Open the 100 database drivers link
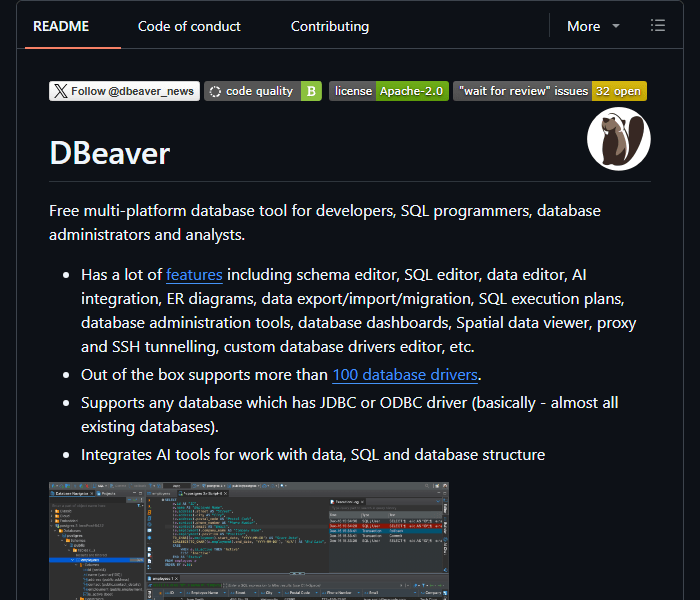The height and width of the screenshot is (600, 700). click(405, 375)
